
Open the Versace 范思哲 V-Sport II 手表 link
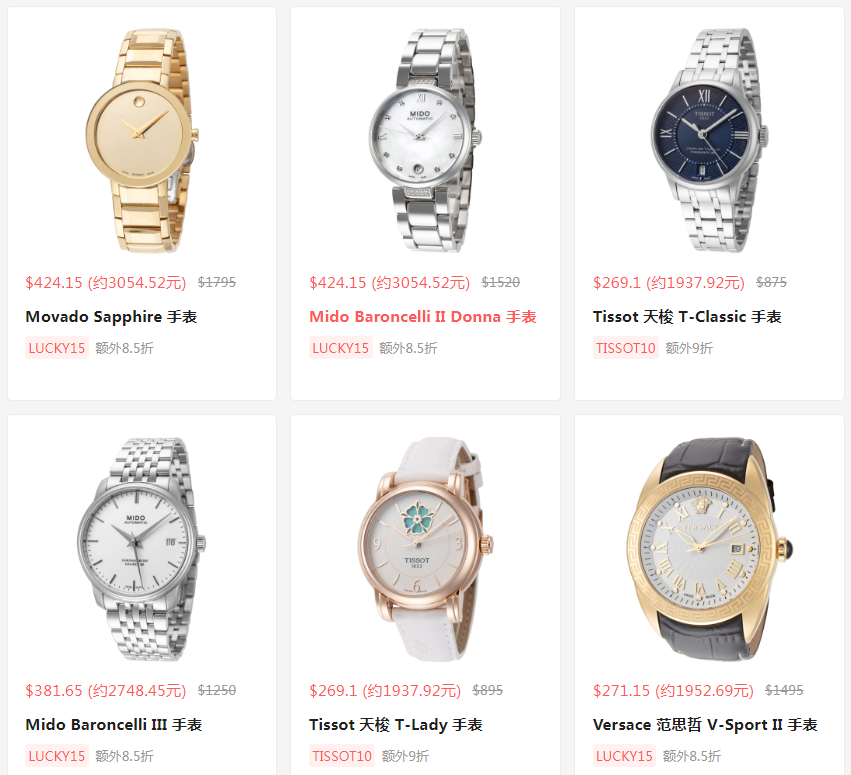705,725
